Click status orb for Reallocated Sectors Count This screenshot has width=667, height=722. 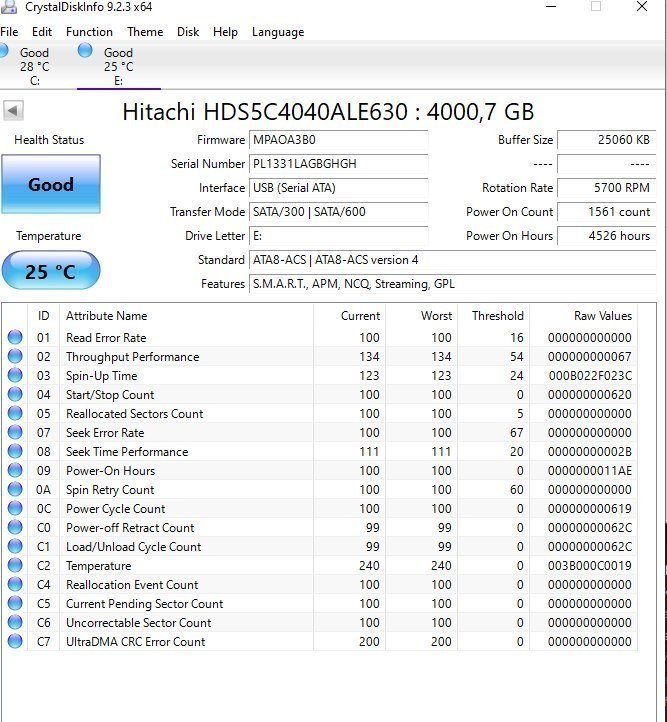click(15, 413)
